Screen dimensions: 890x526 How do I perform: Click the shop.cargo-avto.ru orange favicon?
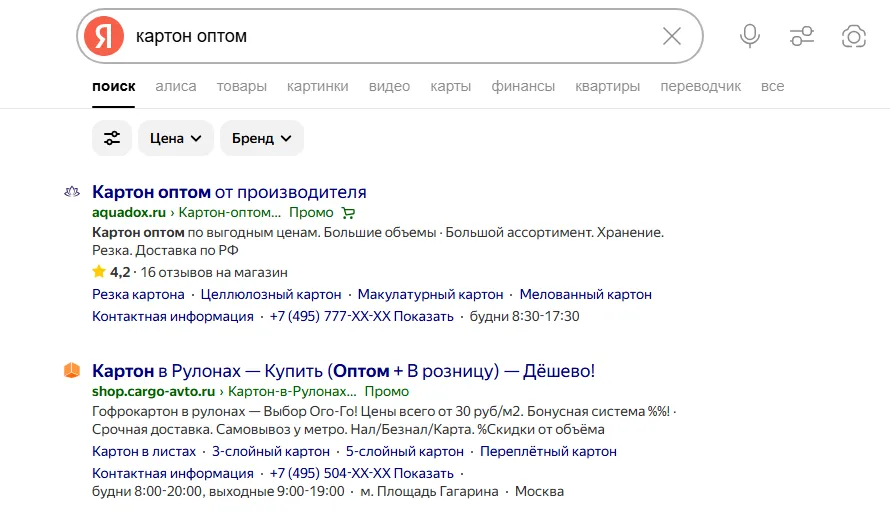click(72, 371)
